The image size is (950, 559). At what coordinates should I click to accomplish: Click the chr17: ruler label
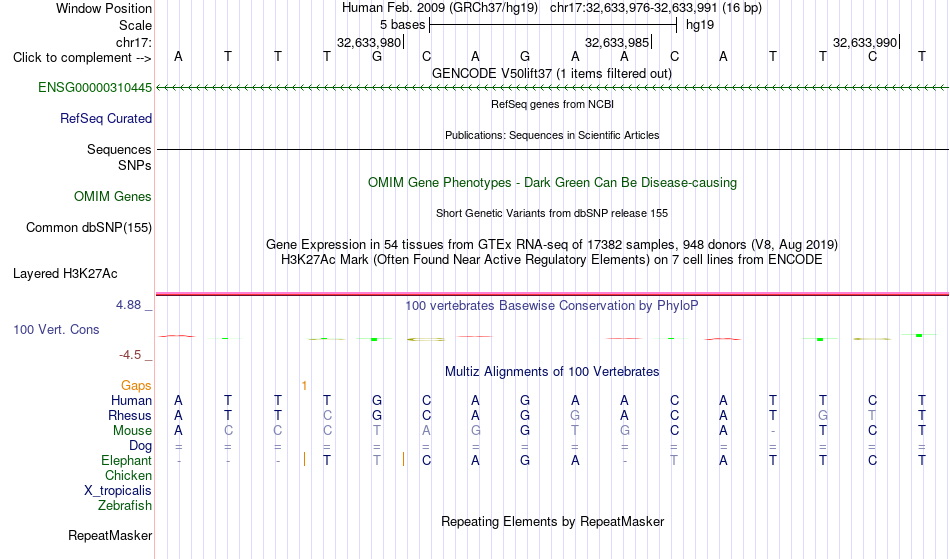133,42
